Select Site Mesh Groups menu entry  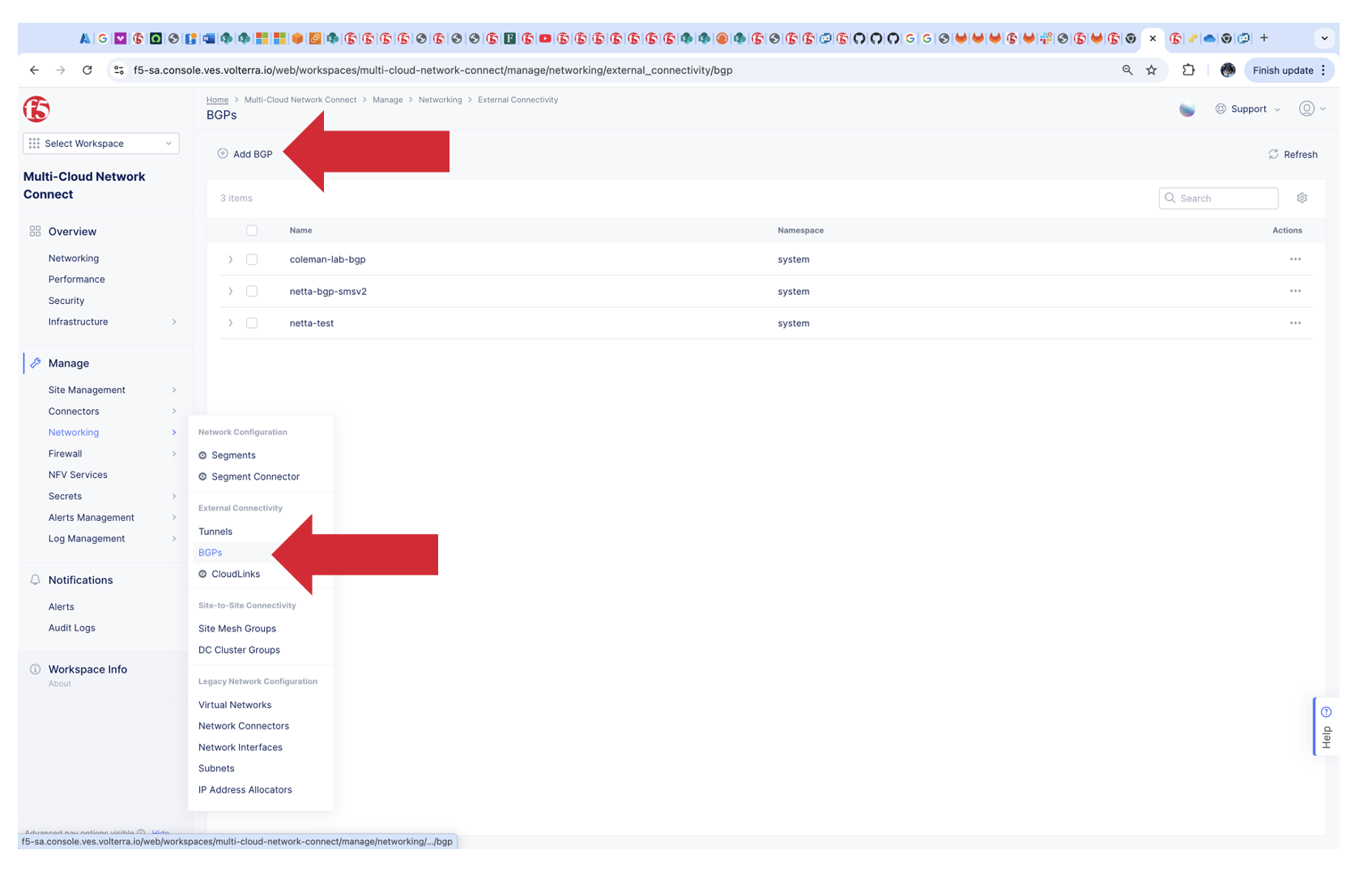[237, 629]
